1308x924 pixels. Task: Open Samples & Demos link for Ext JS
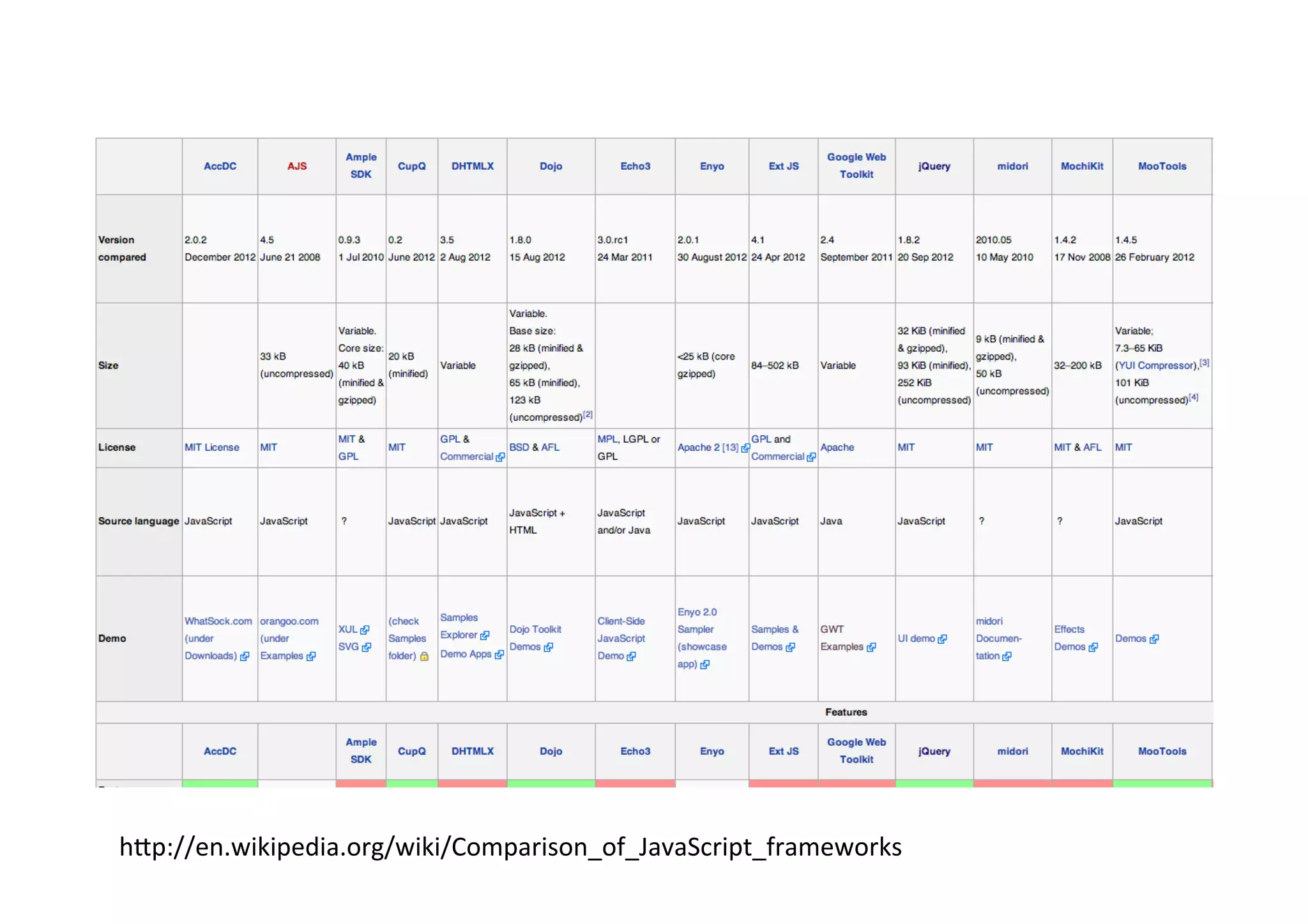(x=775, y=638)
